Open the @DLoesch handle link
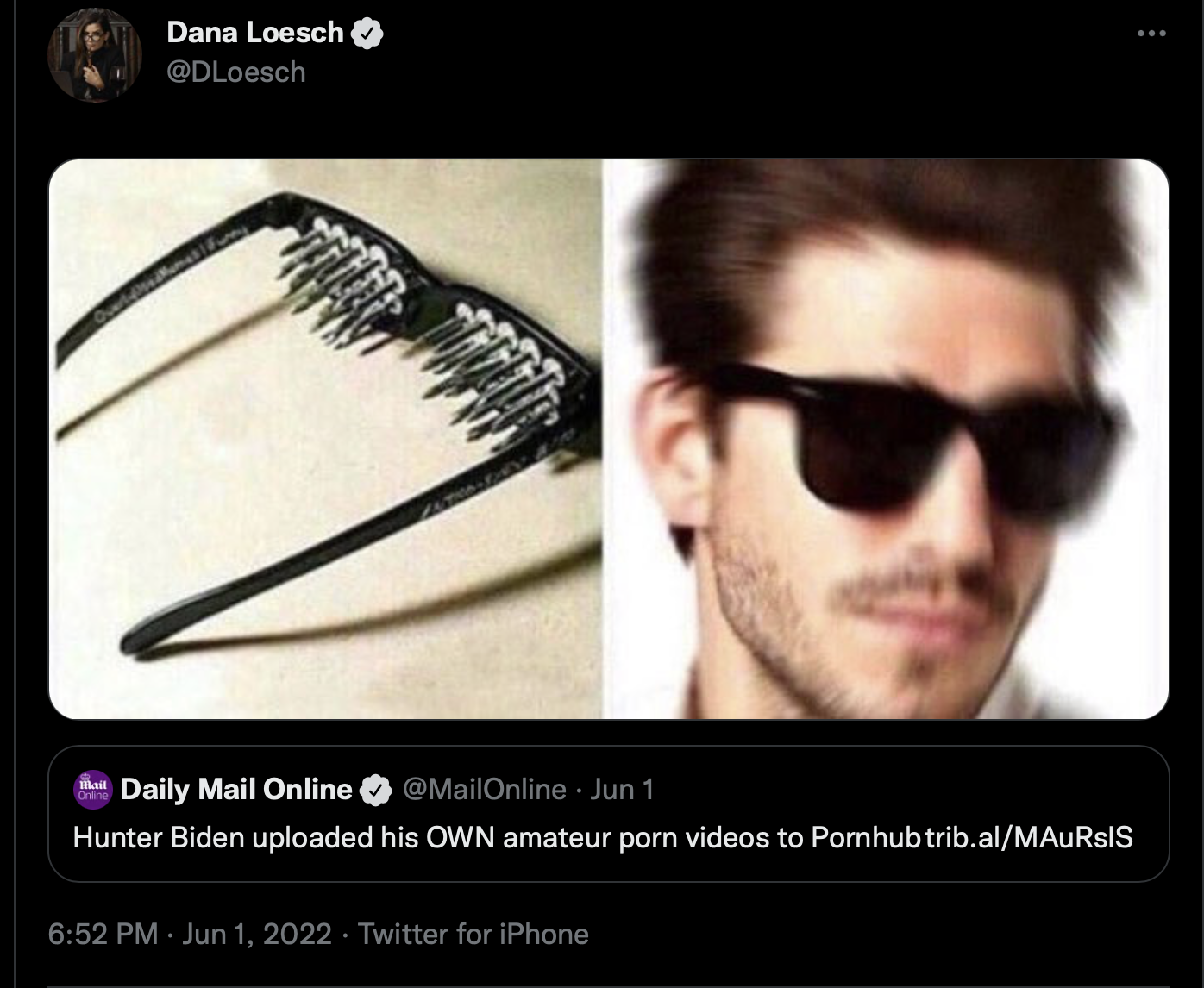This screenshot has height=988, width=1204. point(235,72)
